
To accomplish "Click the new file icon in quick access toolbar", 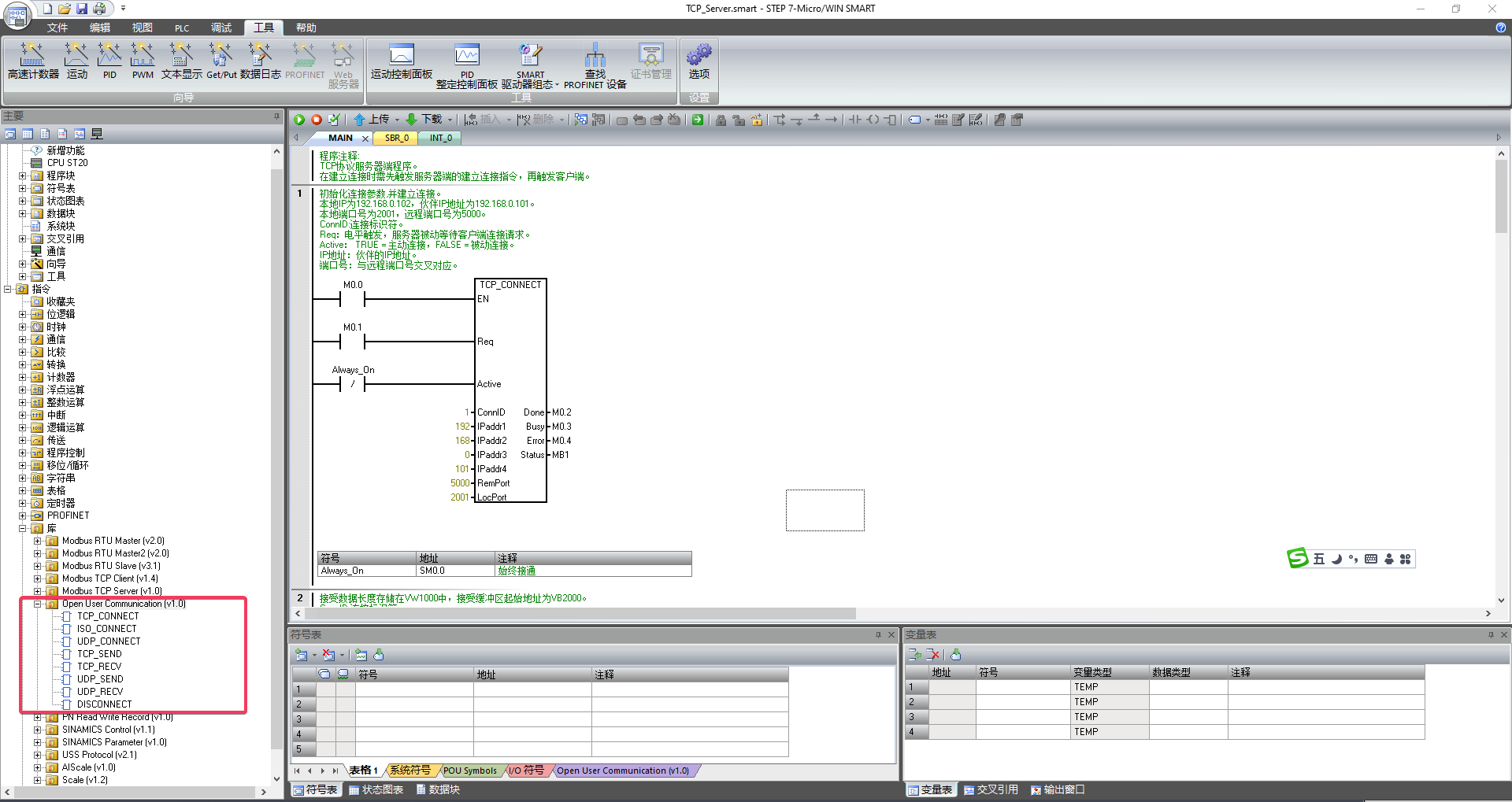I will point(47,9).
